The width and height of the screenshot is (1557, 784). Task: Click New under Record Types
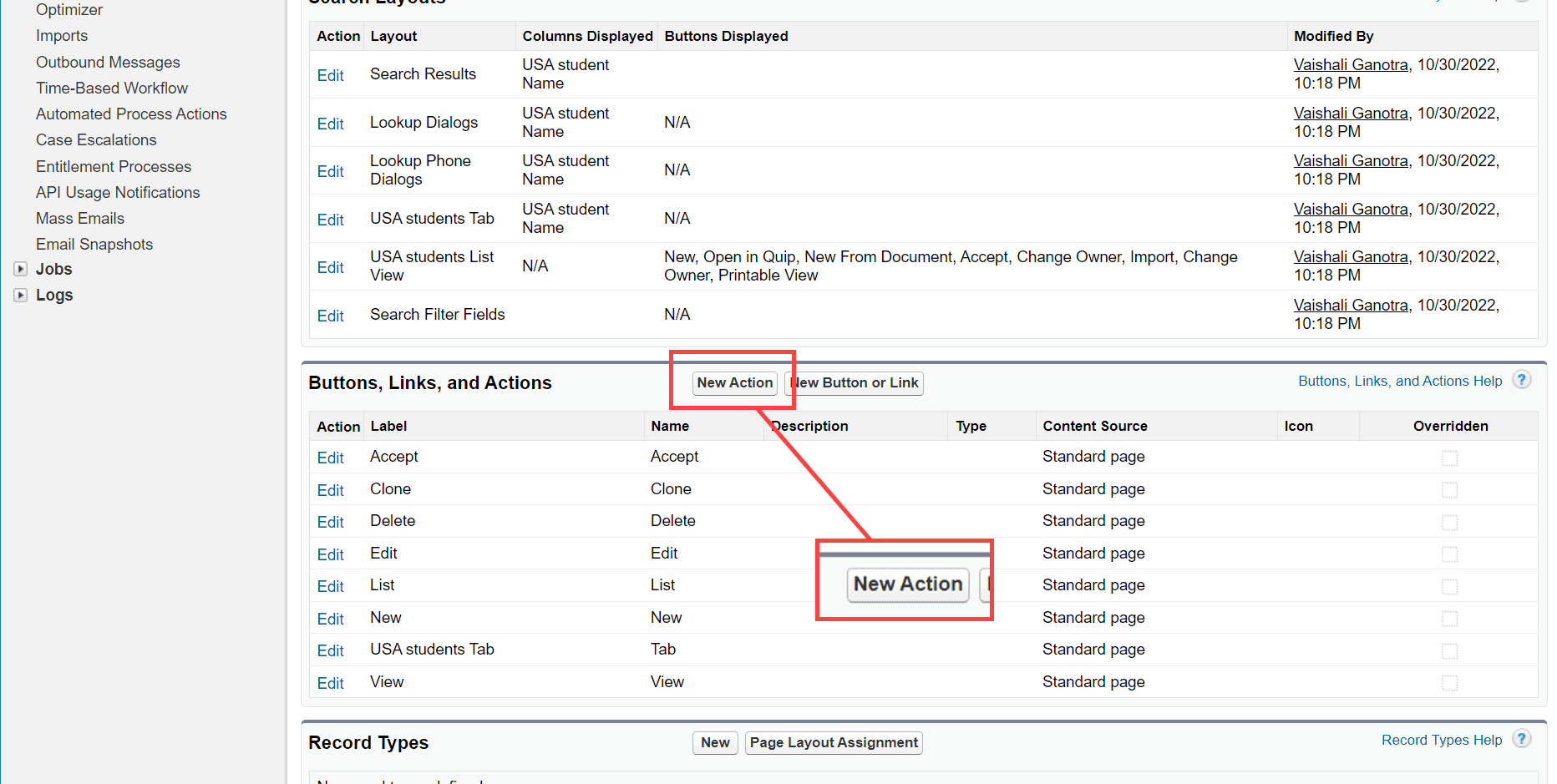point(714,742)
